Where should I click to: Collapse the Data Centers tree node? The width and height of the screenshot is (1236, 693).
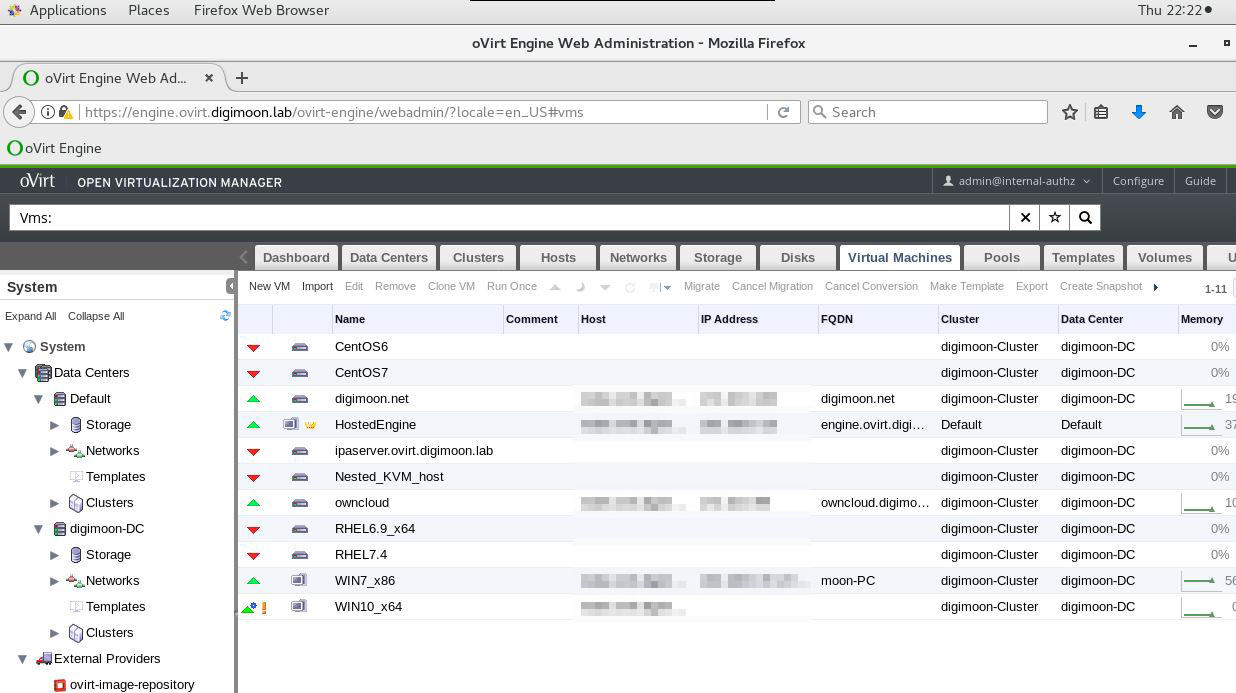(23, 373)
